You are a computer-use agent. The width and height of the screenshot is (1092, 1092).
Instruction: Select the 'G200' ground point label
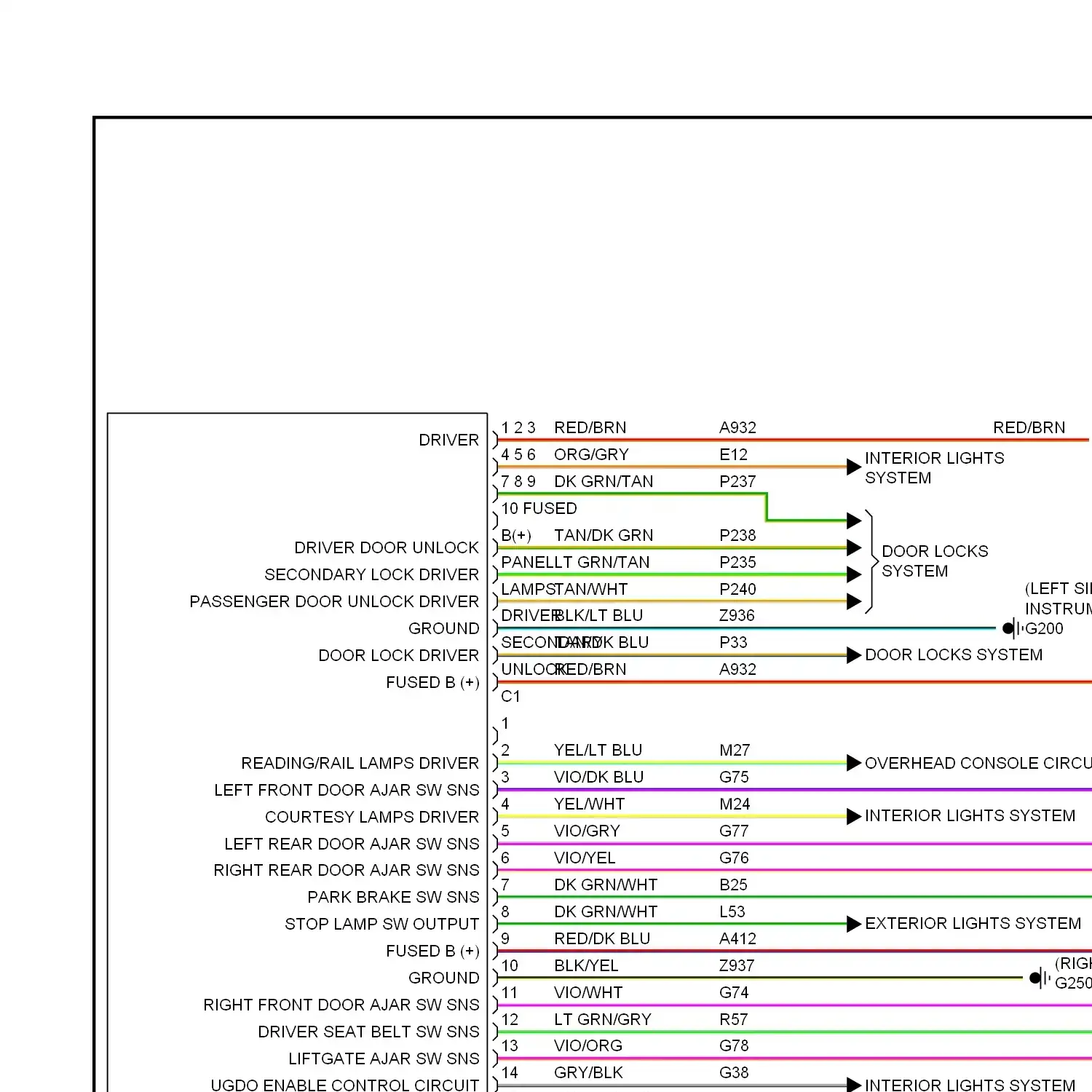pos(1044,628)
